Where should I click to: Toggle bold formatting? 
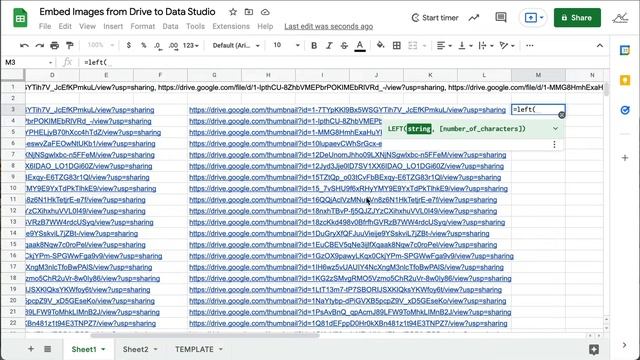[x=314, y=45]
